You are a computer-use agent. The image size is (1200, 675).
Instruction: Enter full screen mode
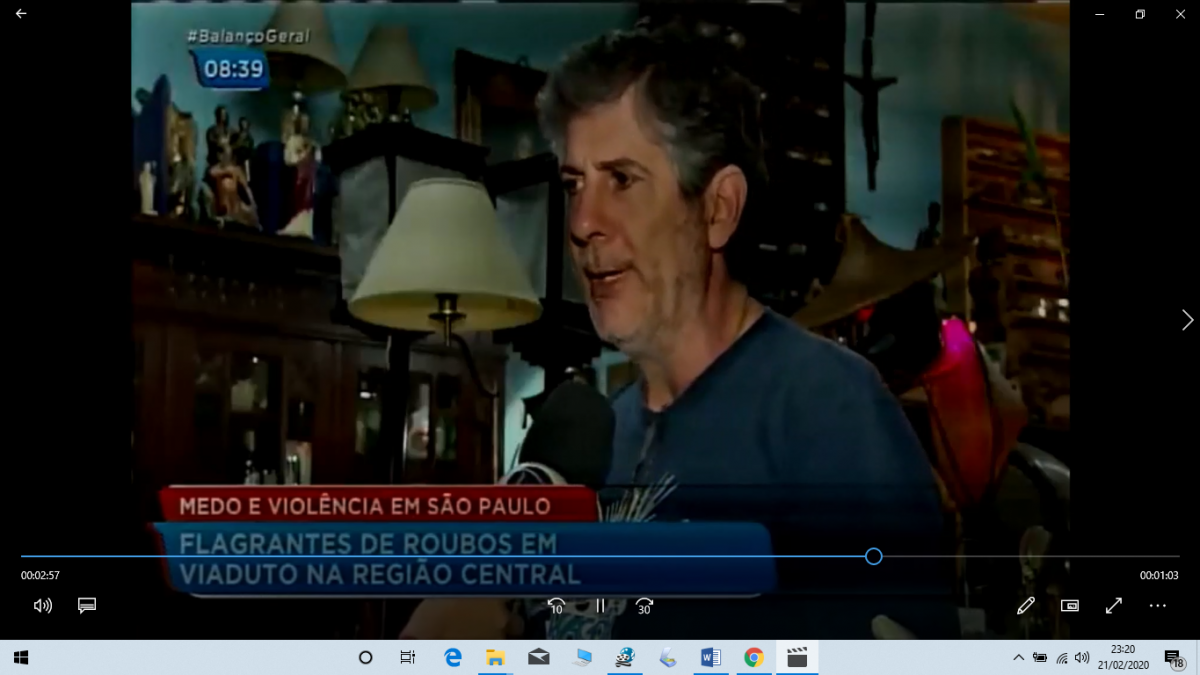click(x=1114, y=605)
